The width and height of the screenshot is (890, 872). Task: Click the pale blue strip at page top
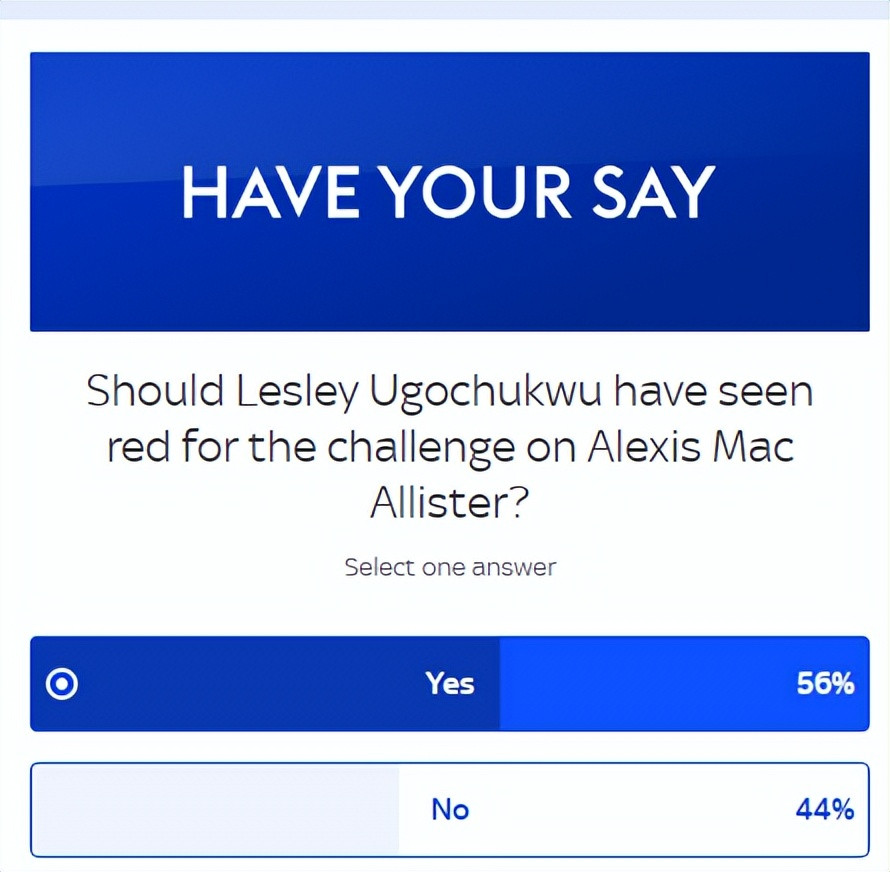pos(445,9)
